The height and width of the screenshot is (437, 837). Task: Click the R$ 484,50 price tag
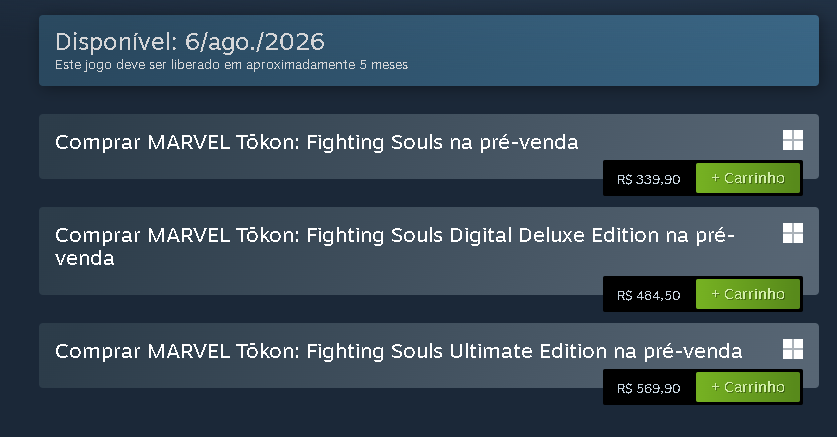coord(649,296)
